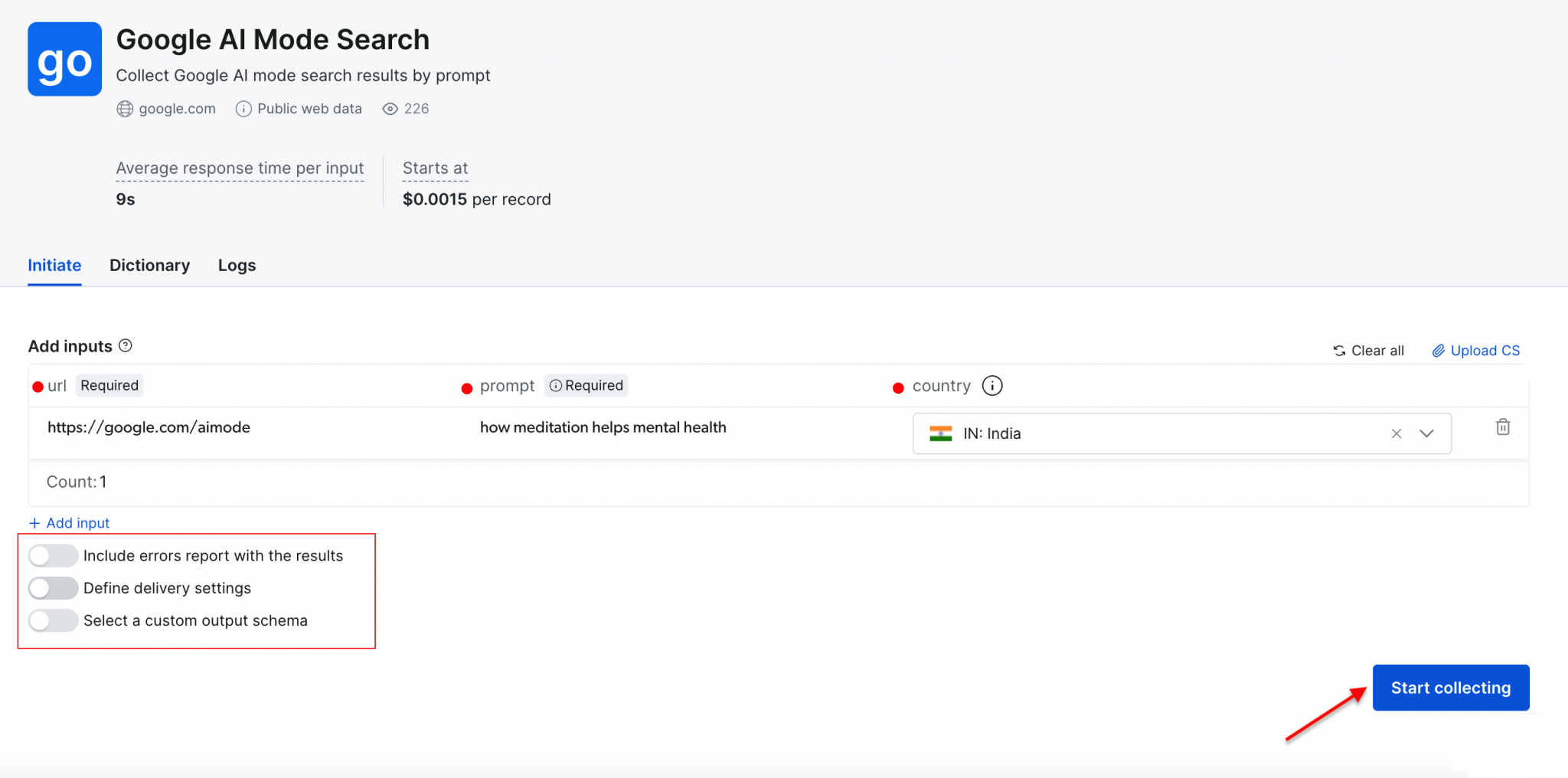Toggle Define delivery settings on
This screenshot has height=778, width=1568.
tap(53, 587)
